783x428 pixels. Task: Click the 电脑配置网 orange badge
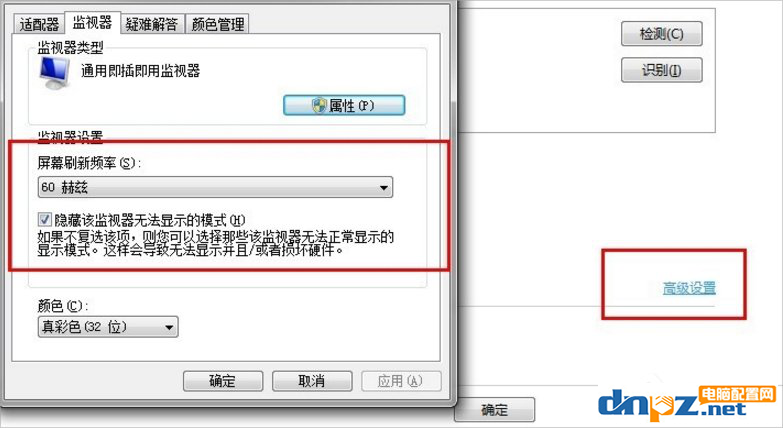pyautogui.click(x=737, y=394)
